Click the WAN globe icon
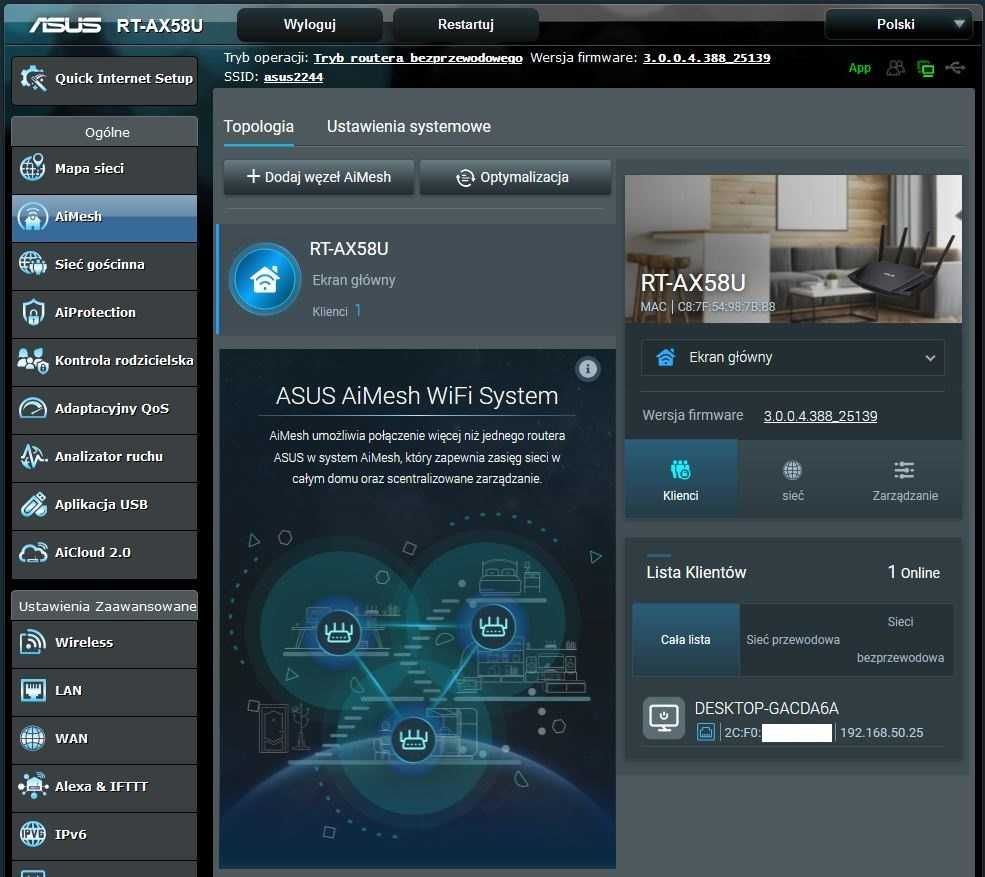 coord(33,738)
